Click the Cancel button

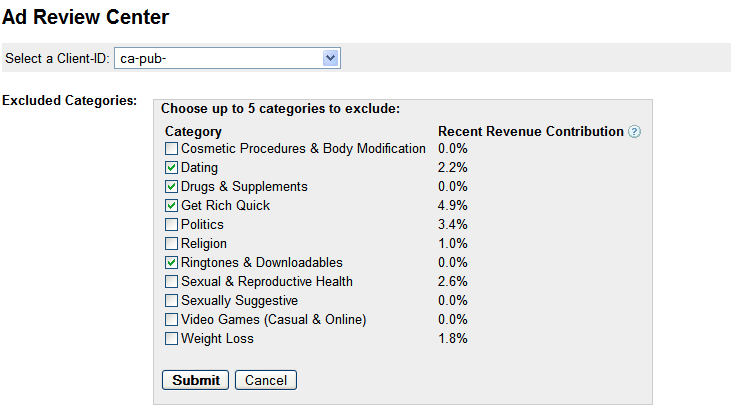(x=266, y=380)
